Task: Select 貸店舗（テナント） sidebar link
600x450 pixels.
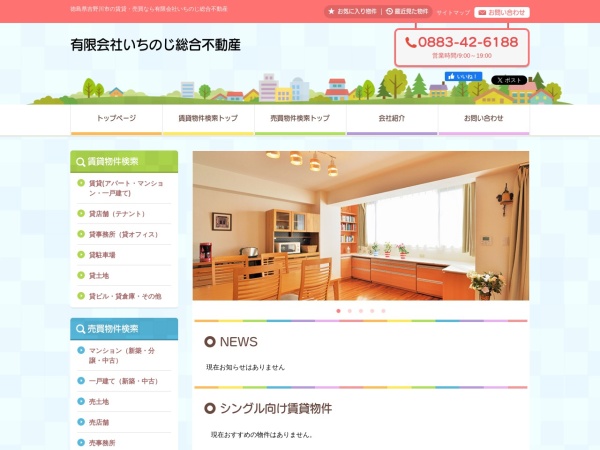Action: pos(117,214)
